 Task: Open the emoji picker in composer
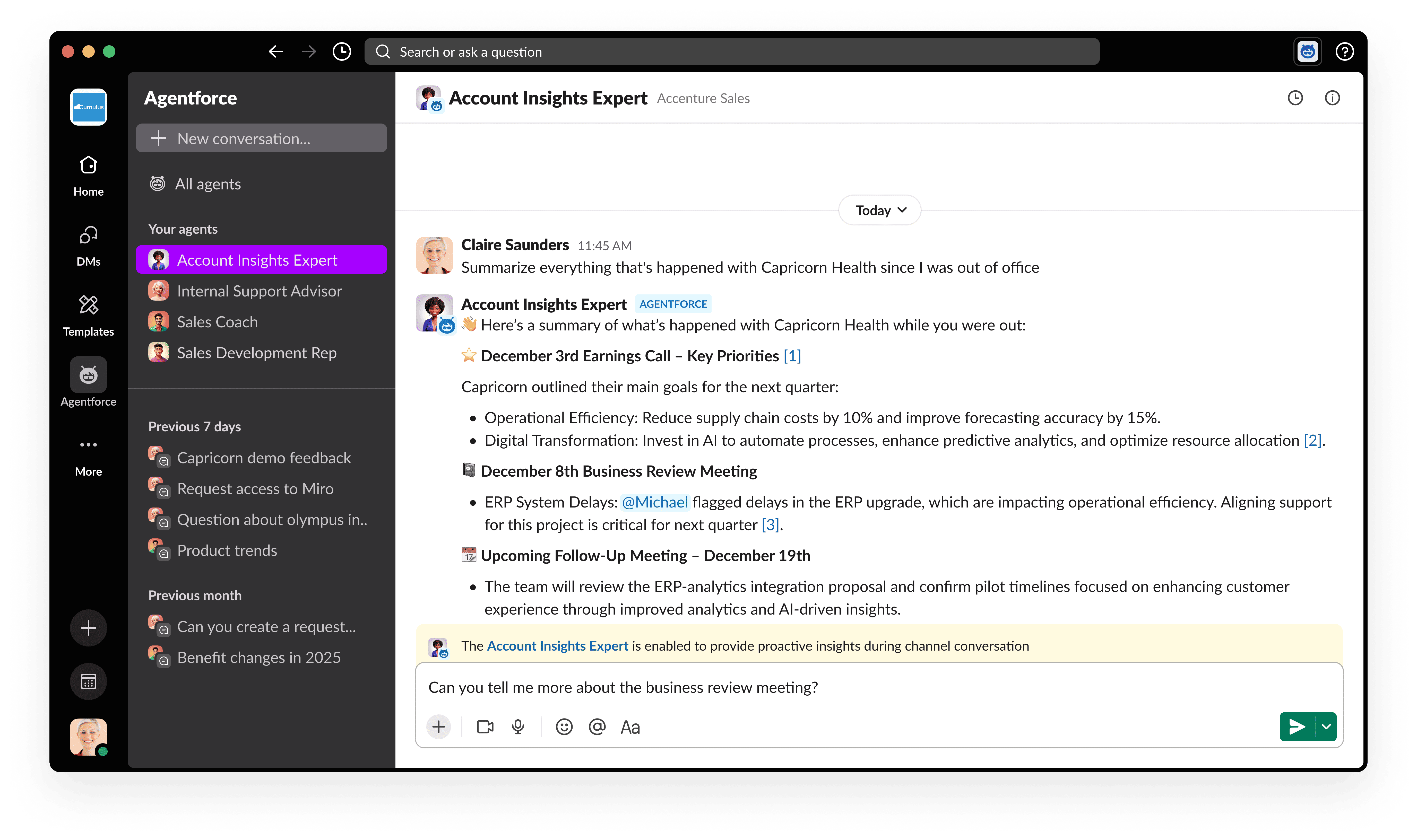564,727
